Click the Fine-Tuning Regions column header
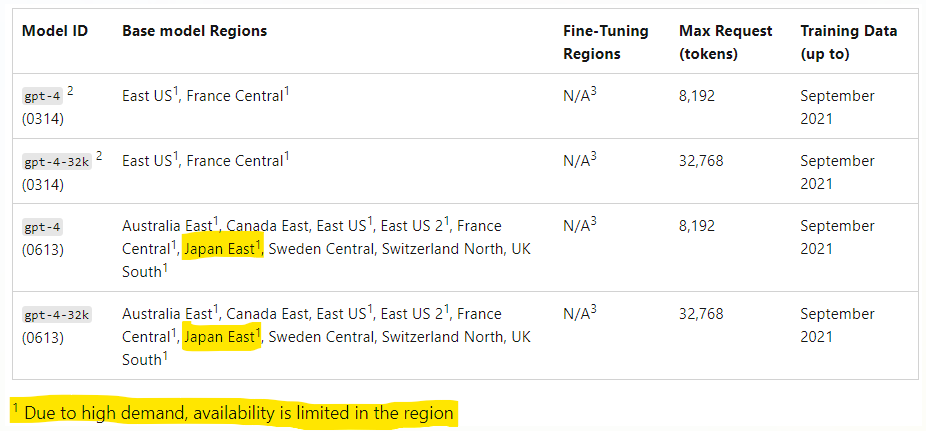Image resolution: width=926 pixels, height=431 pixels. click(605, 42)
